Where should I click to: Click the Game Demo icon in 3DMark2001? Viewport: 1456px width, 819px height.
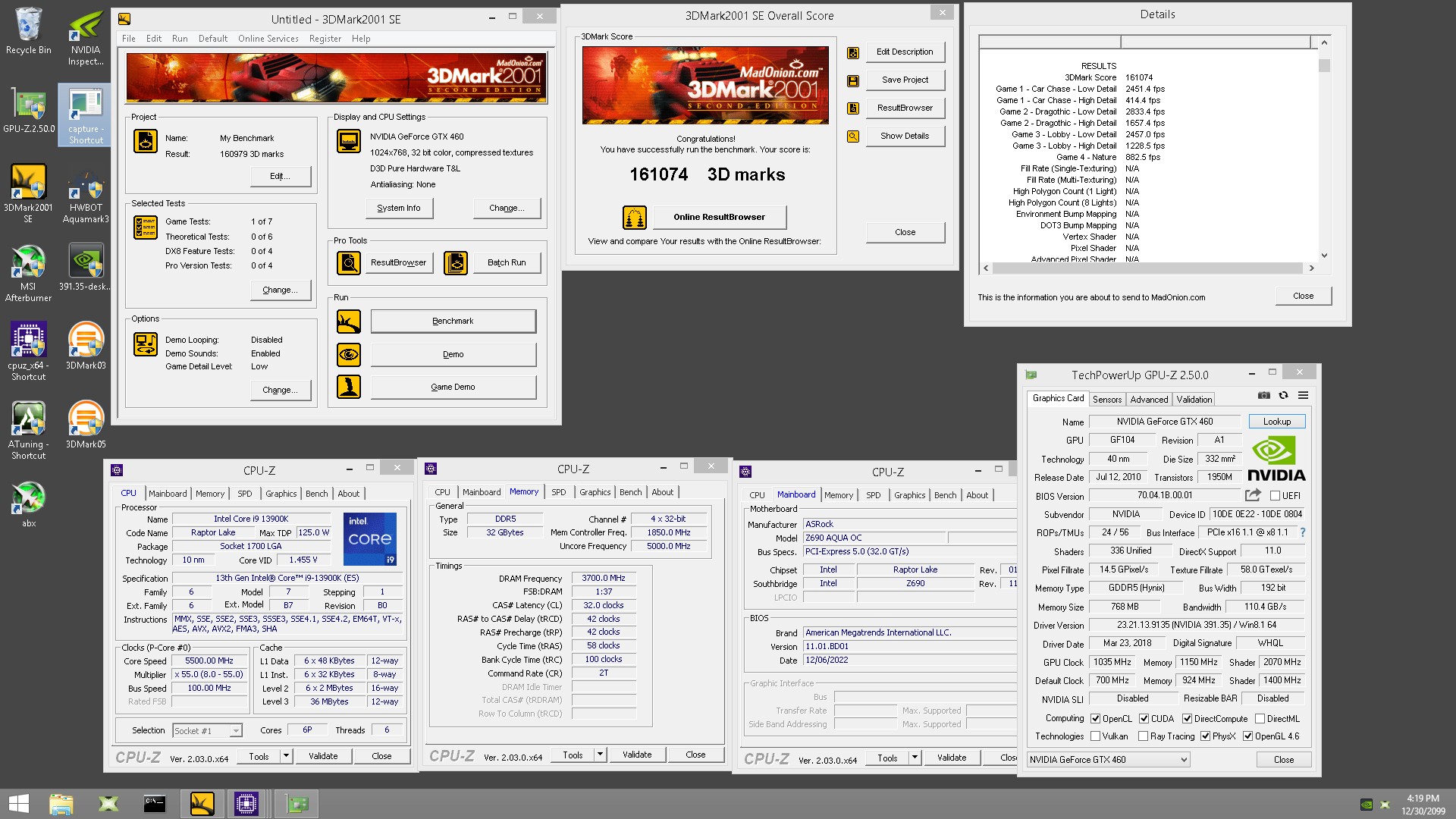(349, 387)
